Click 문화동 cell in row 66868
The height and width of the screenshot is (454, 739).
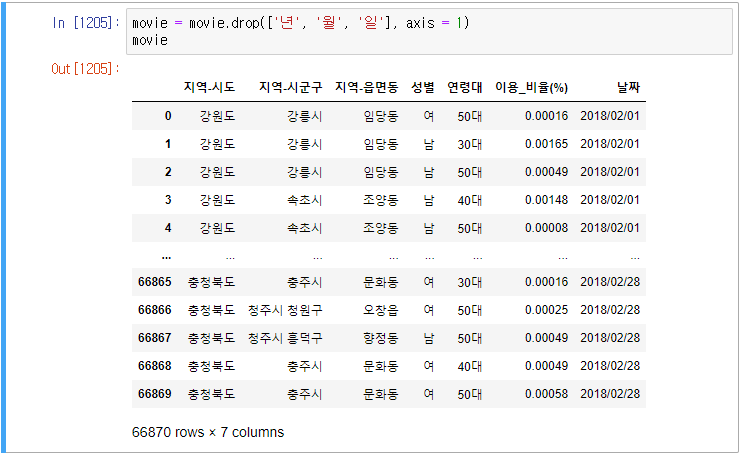point(381,366)
